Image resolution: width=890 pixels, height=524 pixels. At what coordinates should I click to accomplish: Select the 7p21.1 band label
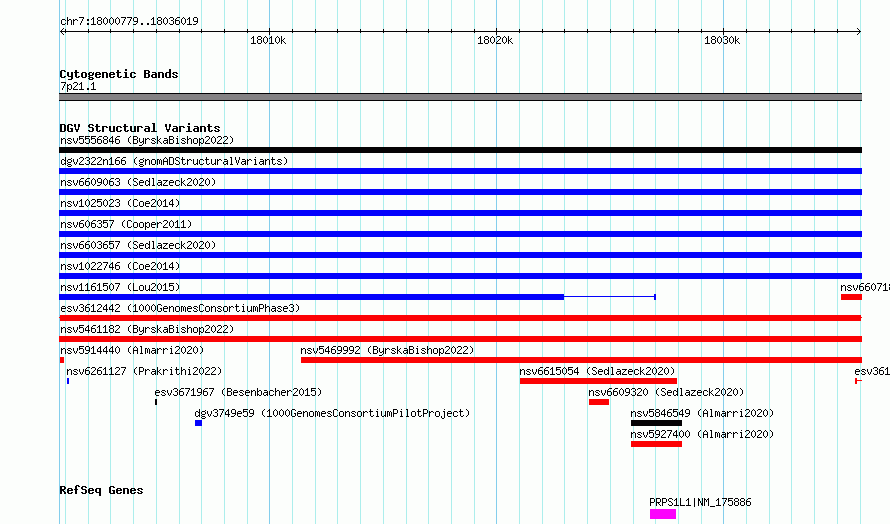pos(78,86)
